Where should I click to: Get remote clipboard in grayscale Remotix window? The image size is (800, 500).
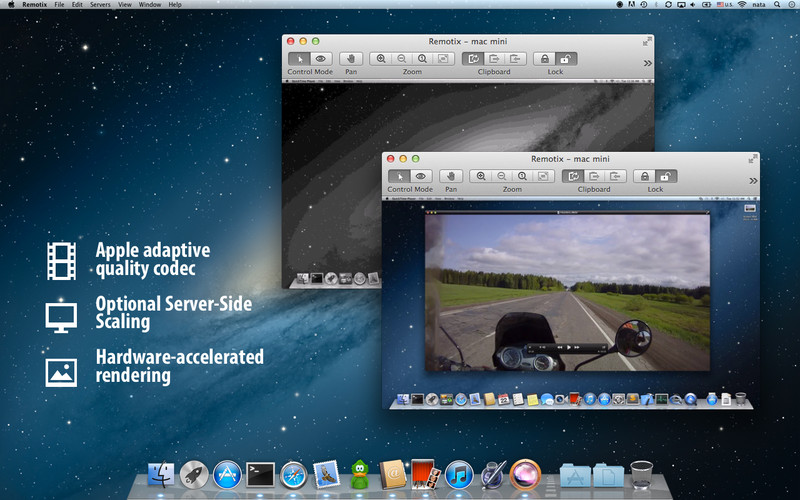[x=515, y=59]
